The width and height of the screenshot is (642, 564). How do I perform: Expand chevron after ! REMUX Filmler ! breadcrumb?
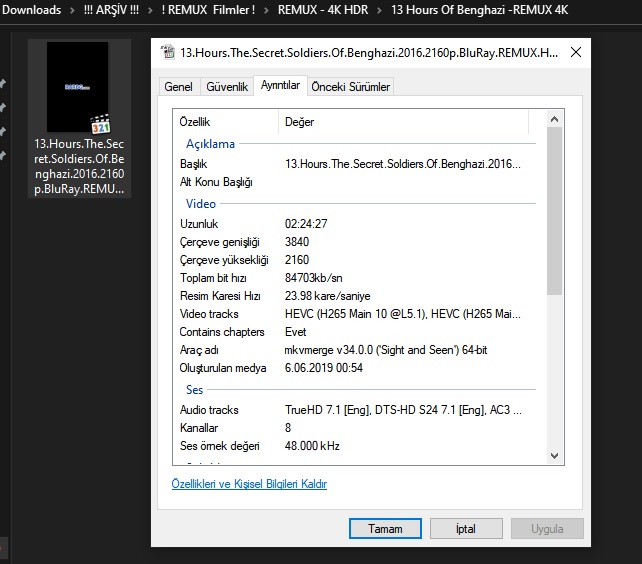click(267, 10)
